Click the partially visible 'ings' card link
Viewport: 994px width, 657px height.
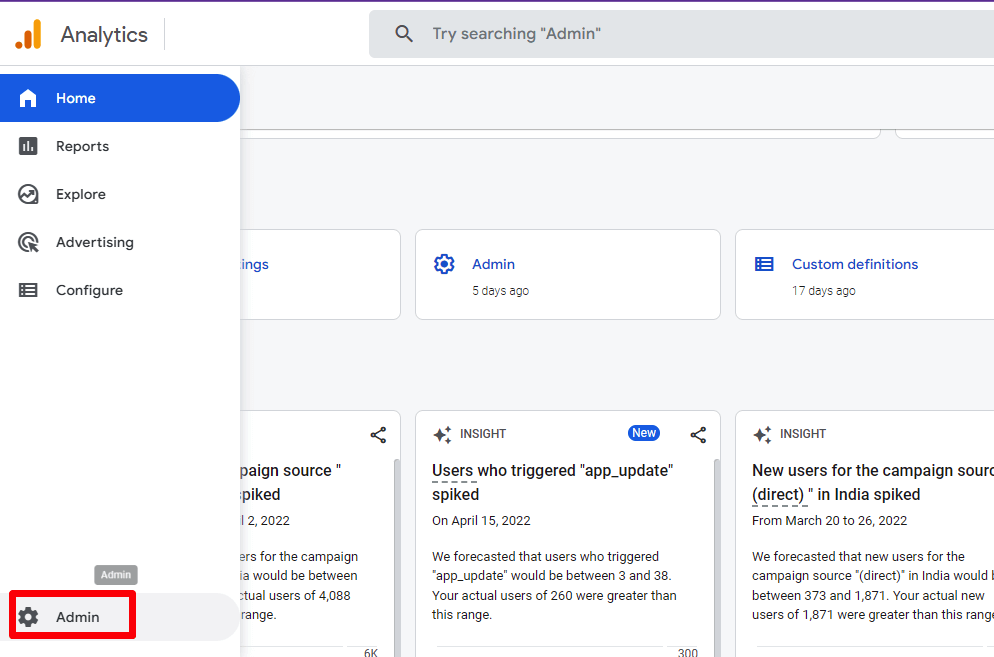[254, 264]
